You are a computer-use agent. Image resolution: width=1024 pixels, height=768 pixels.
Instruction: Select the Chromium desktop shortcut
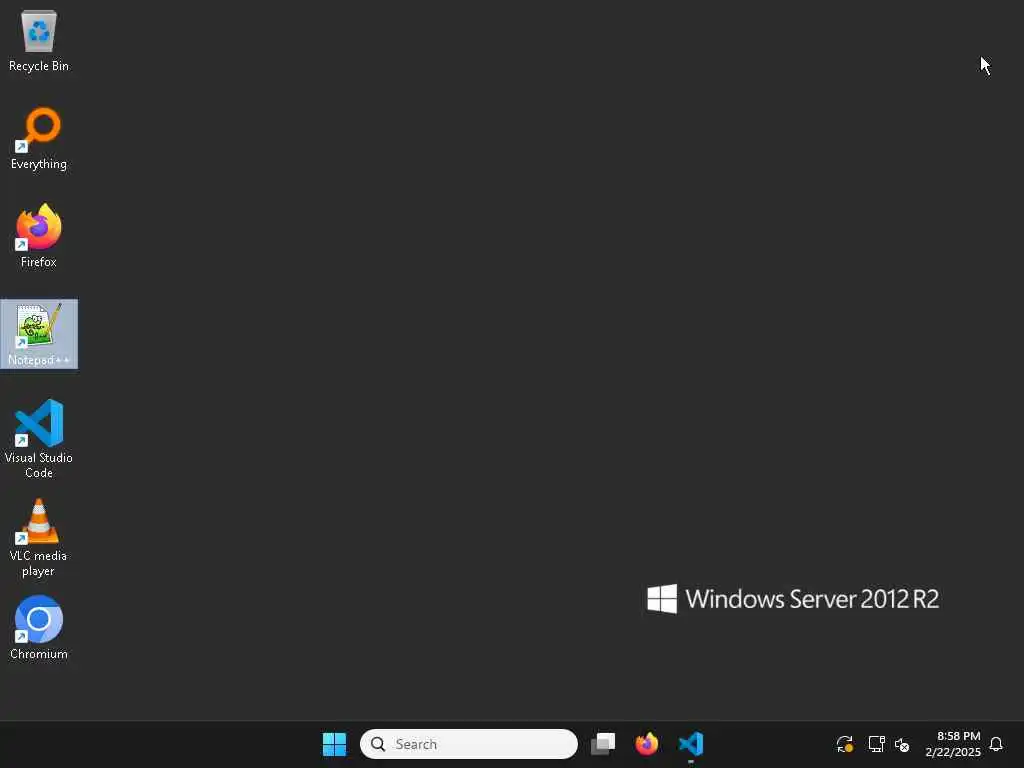pyautogui.click(x=39, y=628)
